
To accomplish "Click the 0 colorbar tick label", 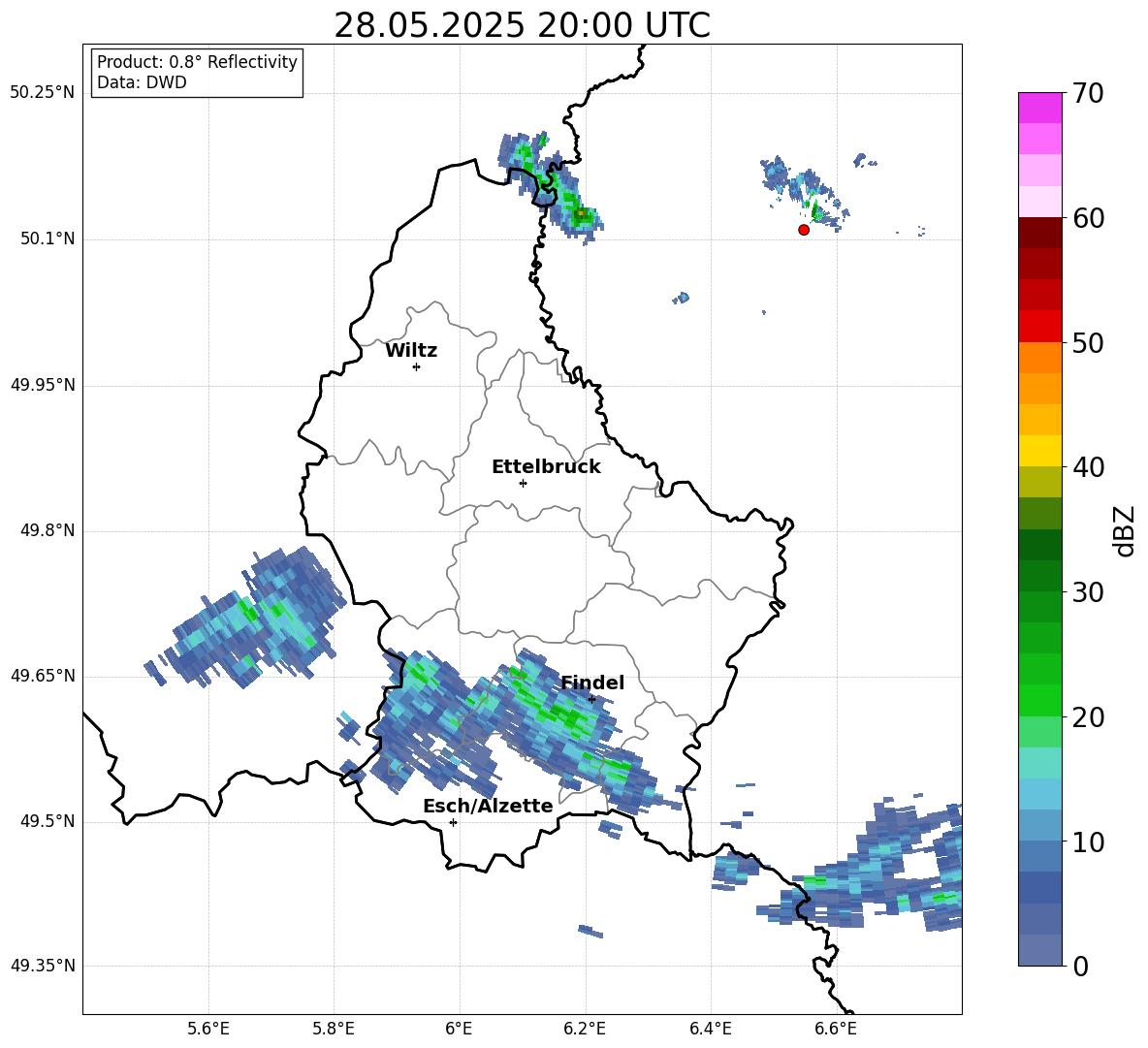I will [1080, 966].
